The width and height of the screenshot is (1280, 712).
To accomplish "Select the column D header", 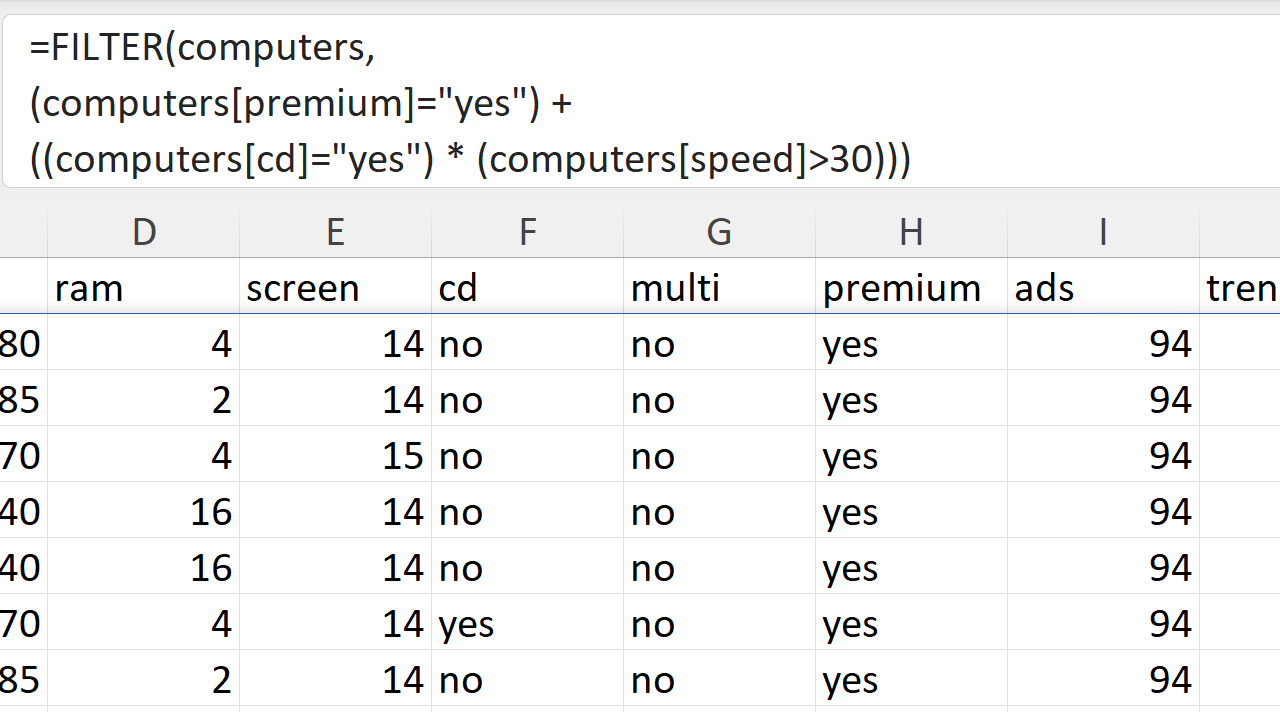I will point(144,232).
